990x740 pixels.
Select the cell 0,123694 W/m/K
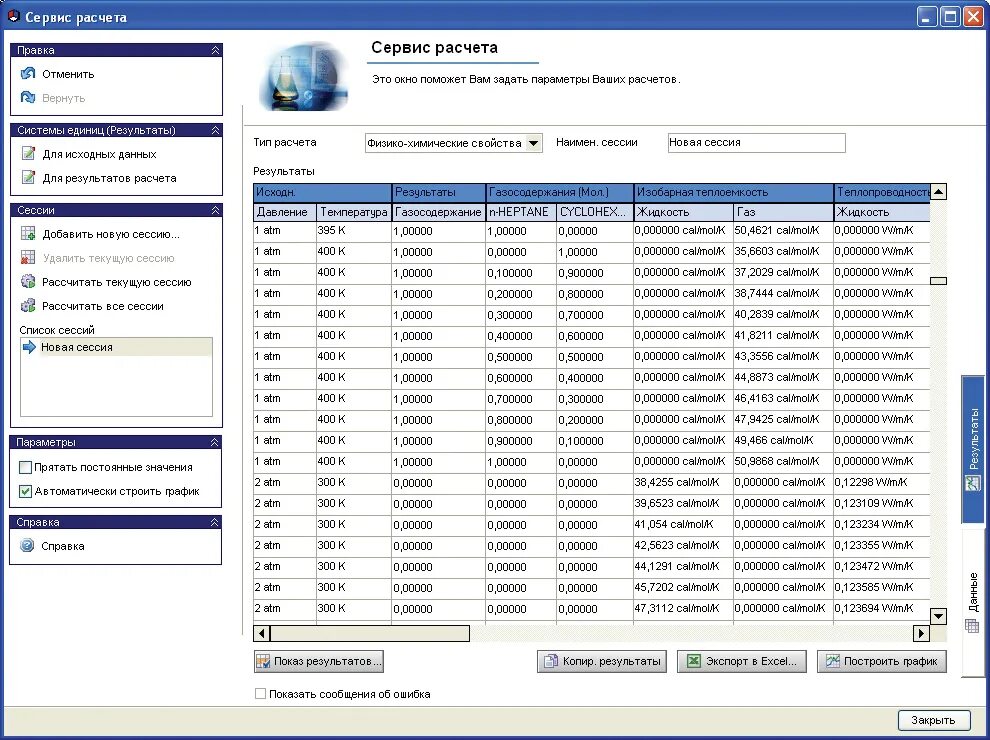point(882,608)
